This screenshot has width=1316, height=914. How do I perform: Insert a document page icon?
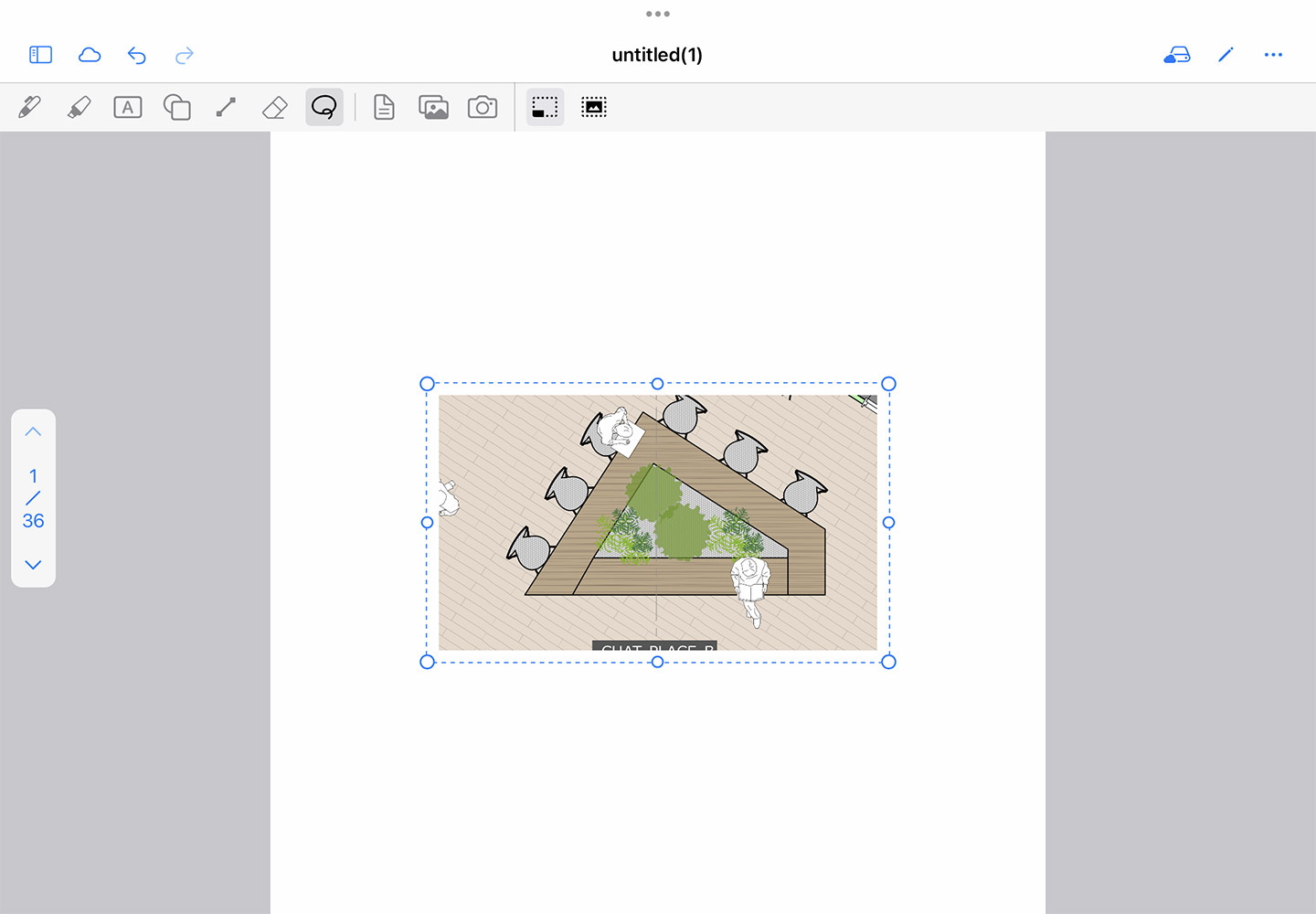pyautogui.click(x=384, y=107)
